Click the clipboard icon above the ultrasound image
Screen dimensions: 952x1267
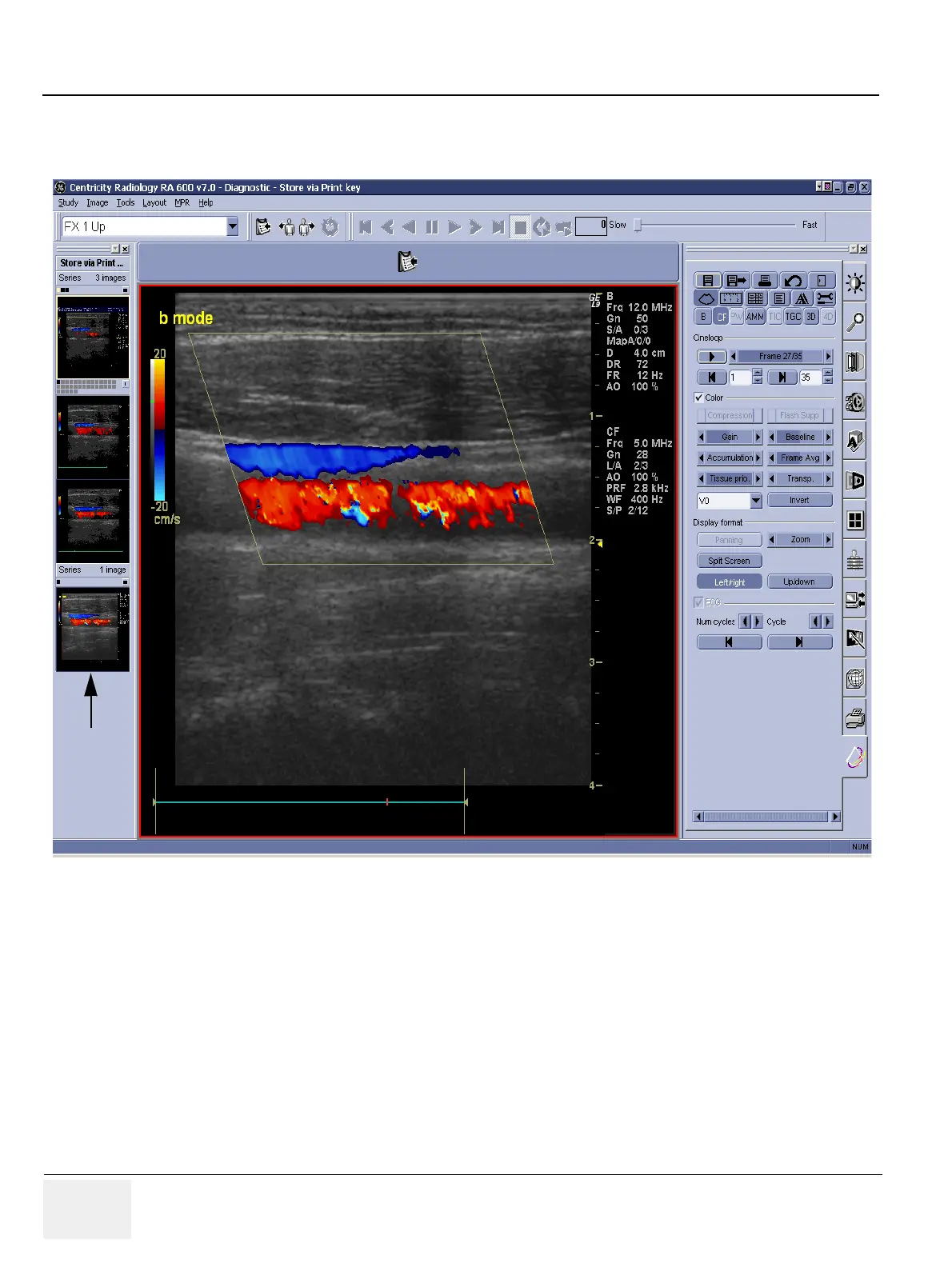pos(407,262)
